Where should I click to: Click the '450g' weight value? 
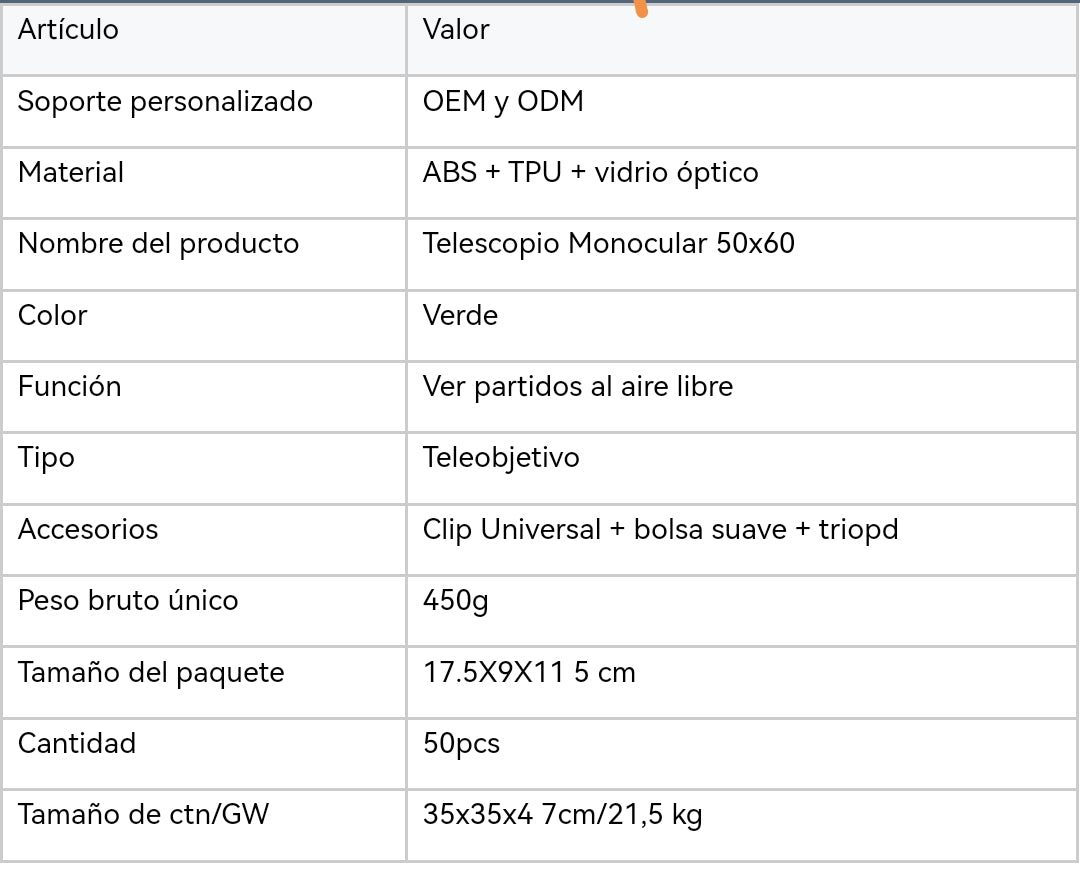(455, 601)
